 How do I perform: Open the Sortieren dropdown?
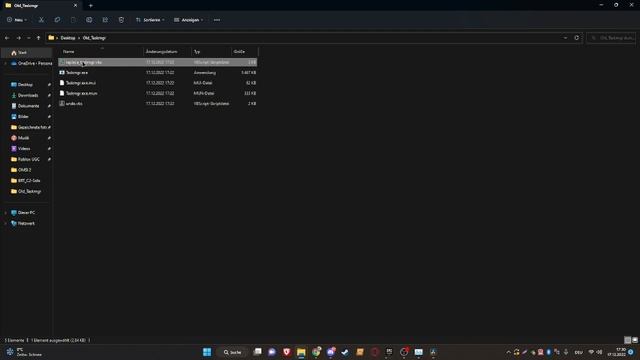pos(150,20)
